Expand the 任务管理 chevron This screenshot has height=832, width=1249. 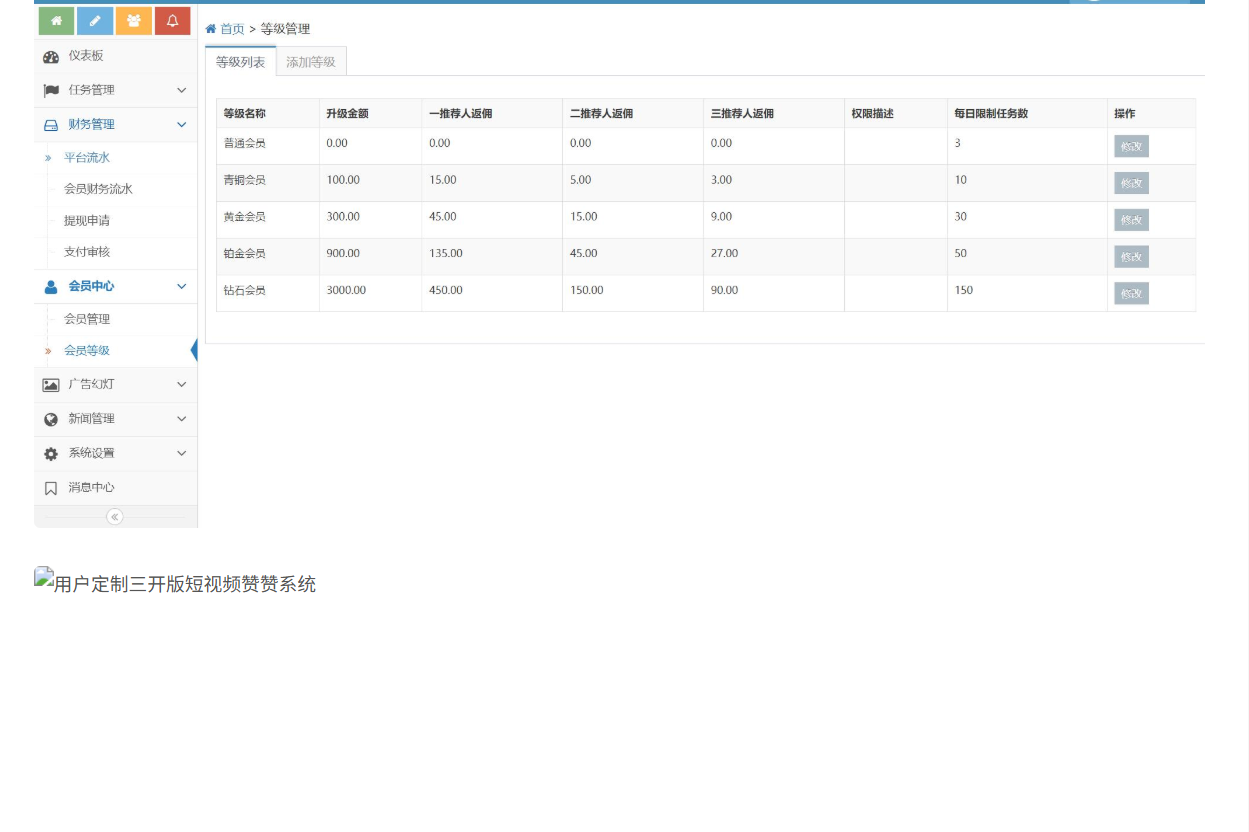point(182,90)
